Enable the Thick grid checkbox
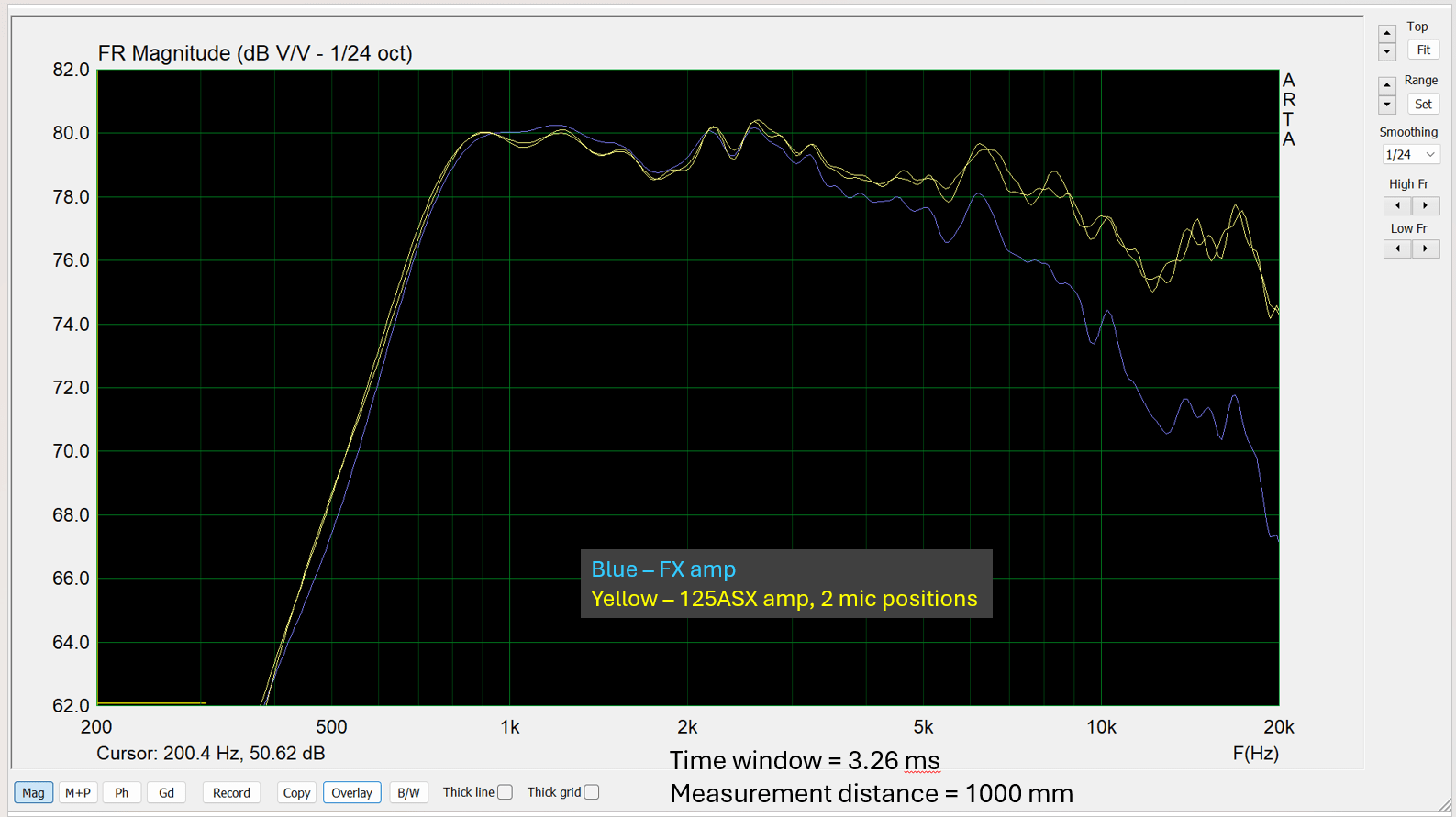 [x=592, y=792]
